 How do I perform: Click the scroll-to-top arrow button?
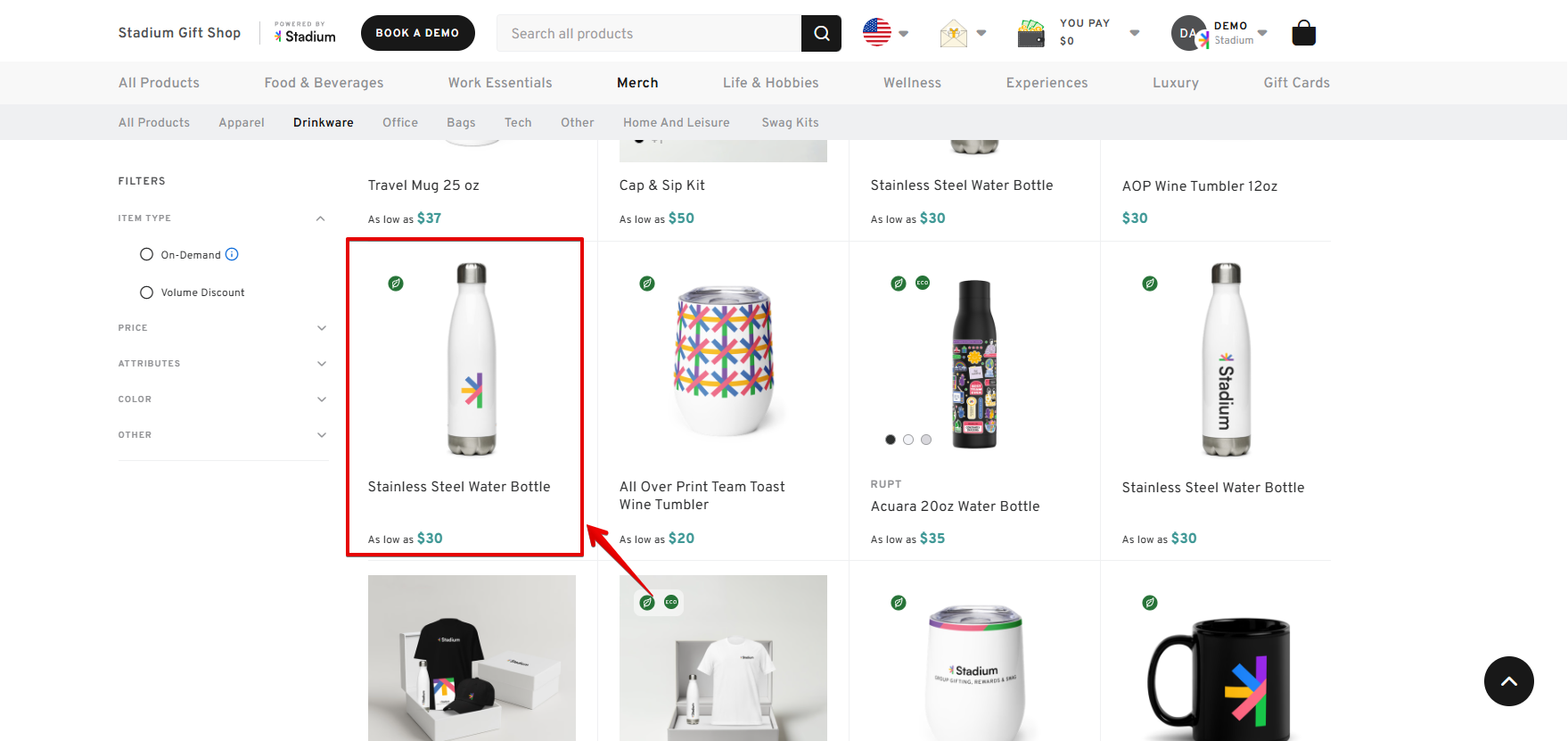pos(1508,681)
